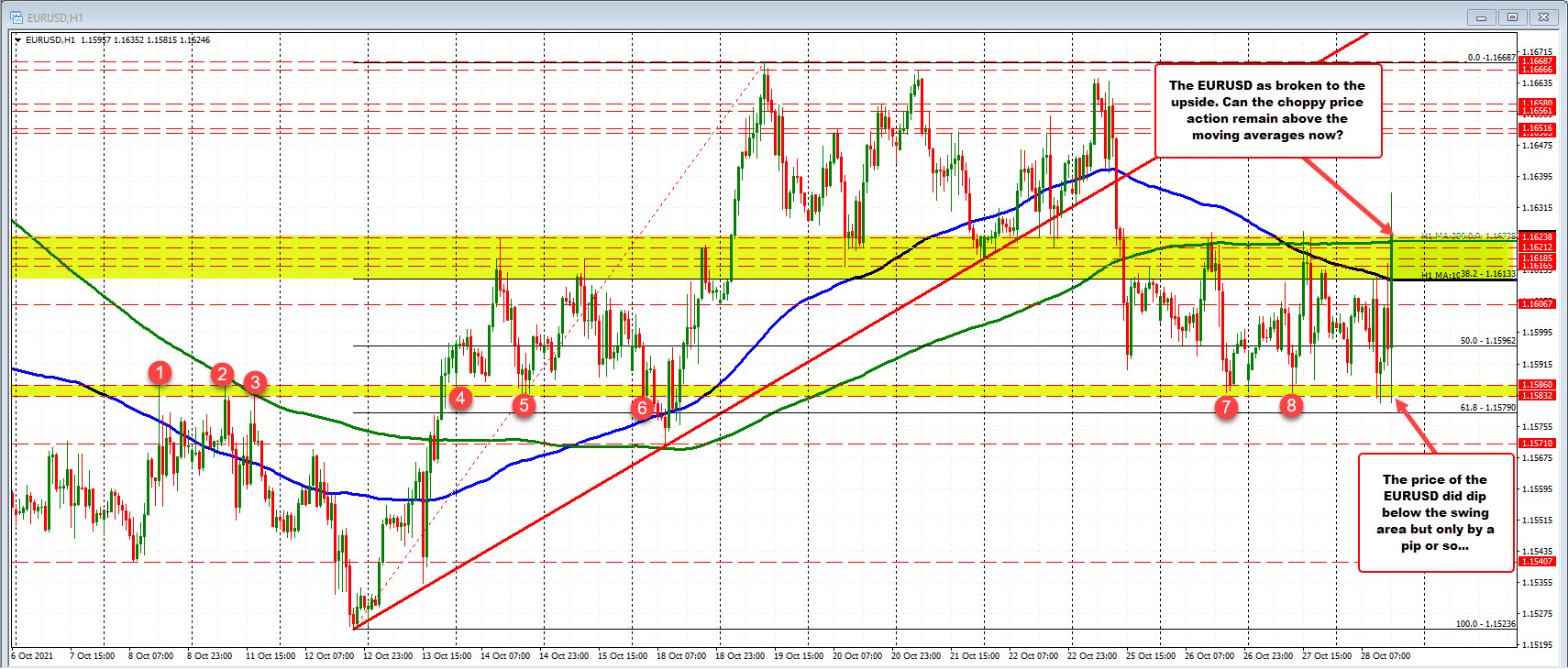This screenshot has height=669, width=1568.
Task: Select the 'broken to the upside' annotation box
Action: coord(1267,110)
